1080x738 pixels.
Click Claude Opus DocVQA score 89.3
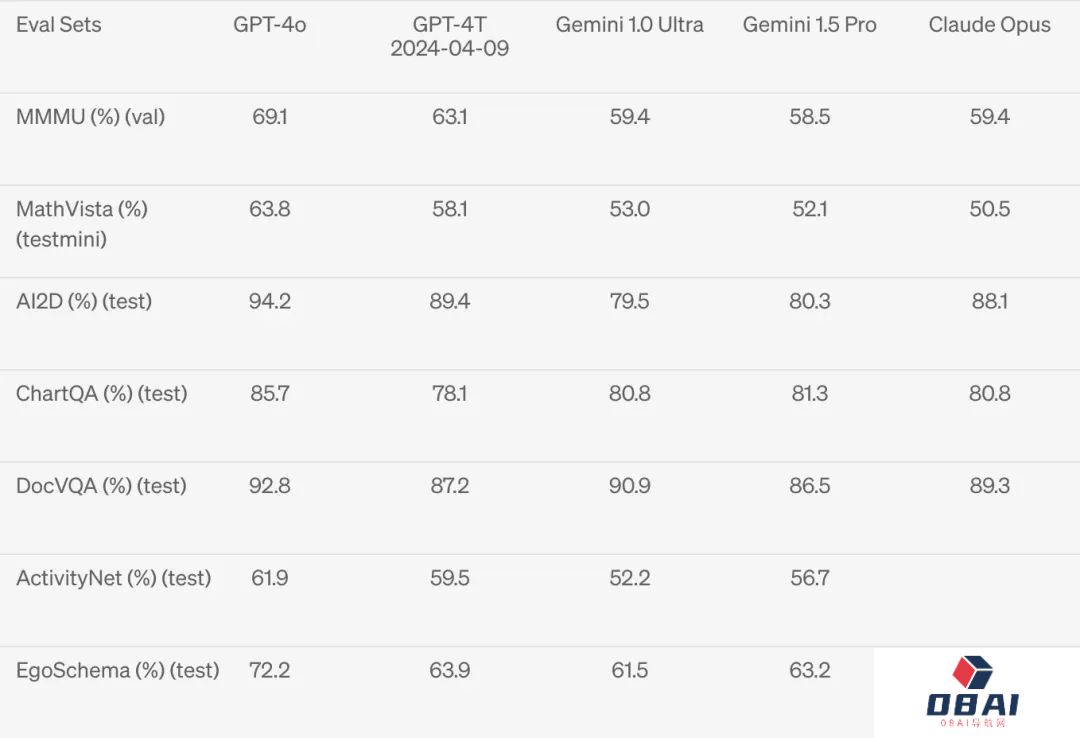tap(990, 486)
